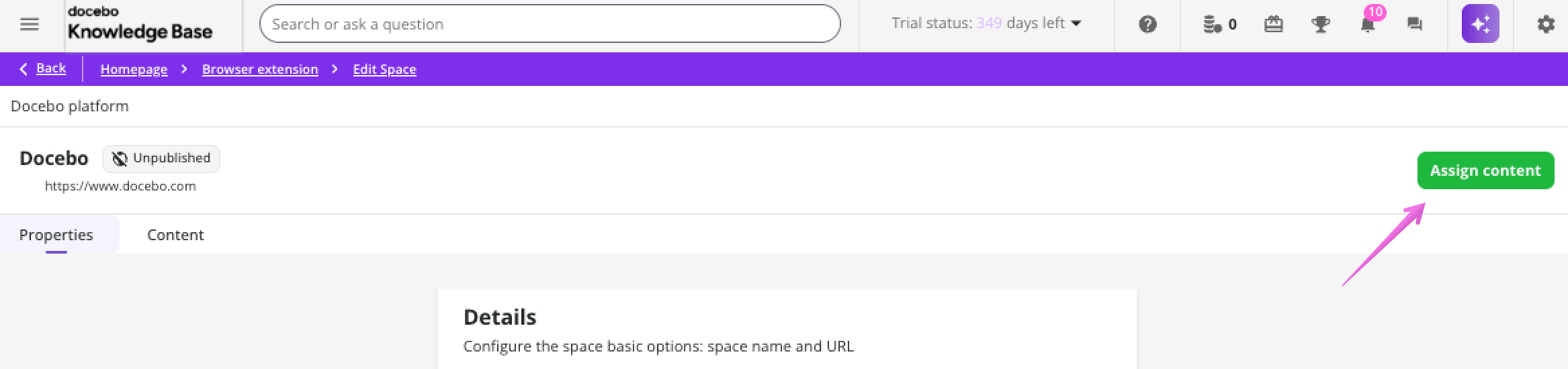The width and height of the screenshot is (1568, 369).
Task: Open the chat messages icon
Action: (x=1414, y=25)
